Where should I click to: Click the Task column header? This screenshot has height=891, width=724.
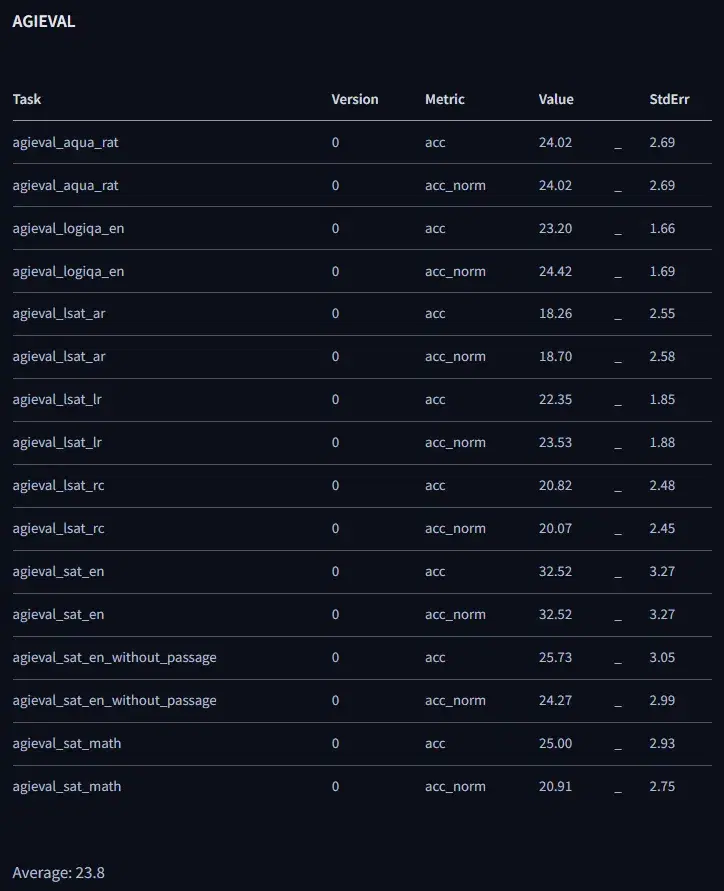(x=27, y=99)
